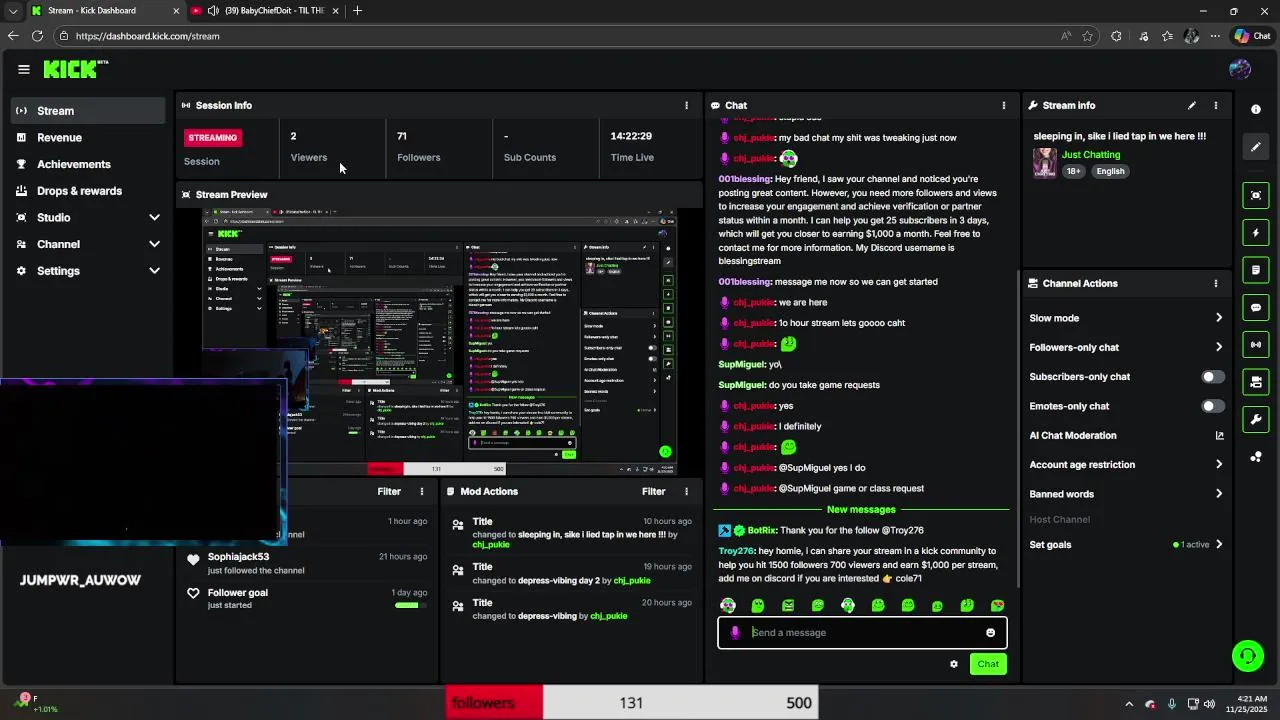Image resolution: width=1280 pixels, height=720 pixels.
Task: Open the Channel Actions panel options menu
Action: 1216,283
